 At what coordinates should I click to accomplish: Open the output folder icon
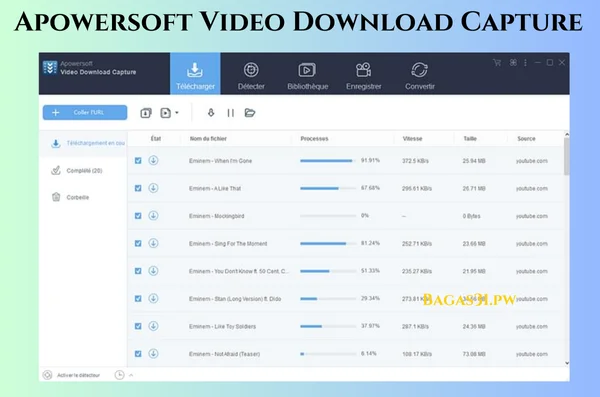tap(250, 113)
